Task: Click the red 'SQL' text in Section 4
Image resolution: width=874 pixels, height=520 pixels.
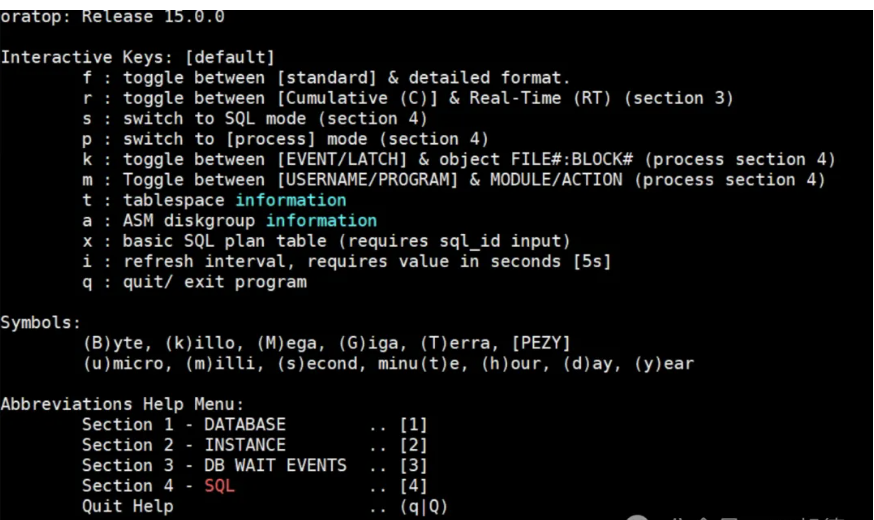Action: coord(219,486)
